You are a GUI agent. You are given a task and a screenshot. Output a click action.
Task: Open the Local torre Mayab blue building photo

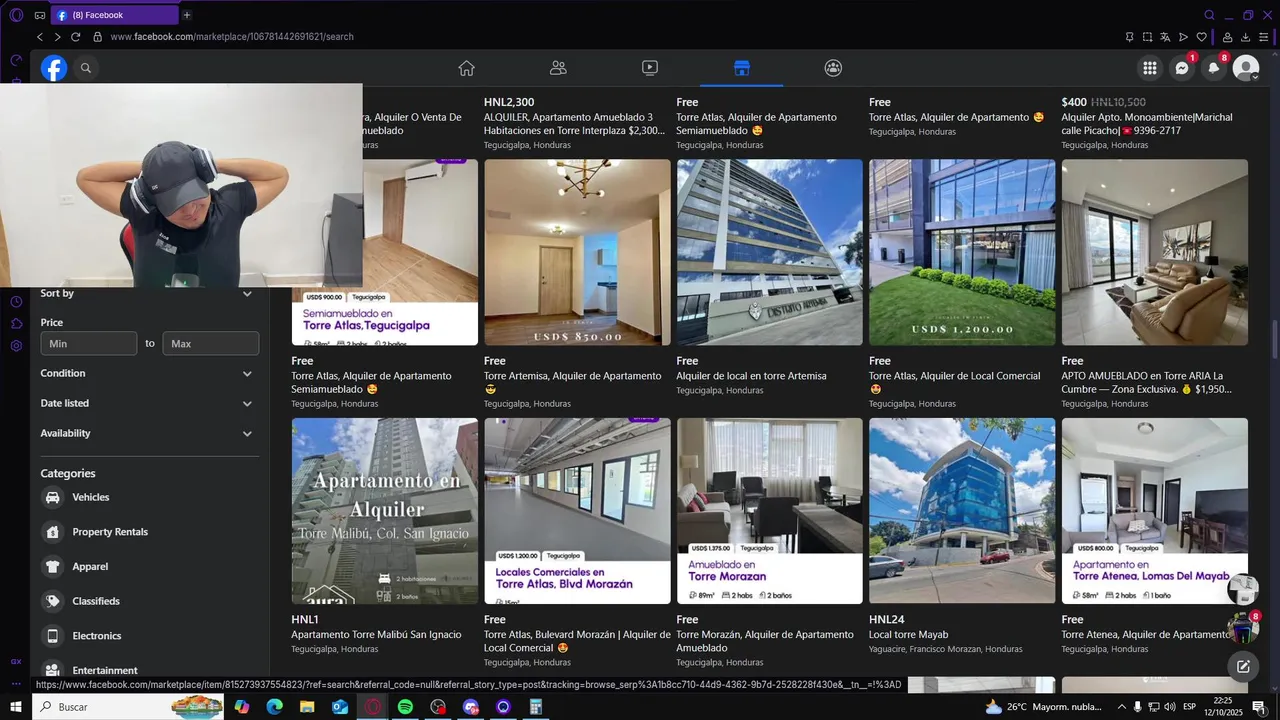(962, 511)
